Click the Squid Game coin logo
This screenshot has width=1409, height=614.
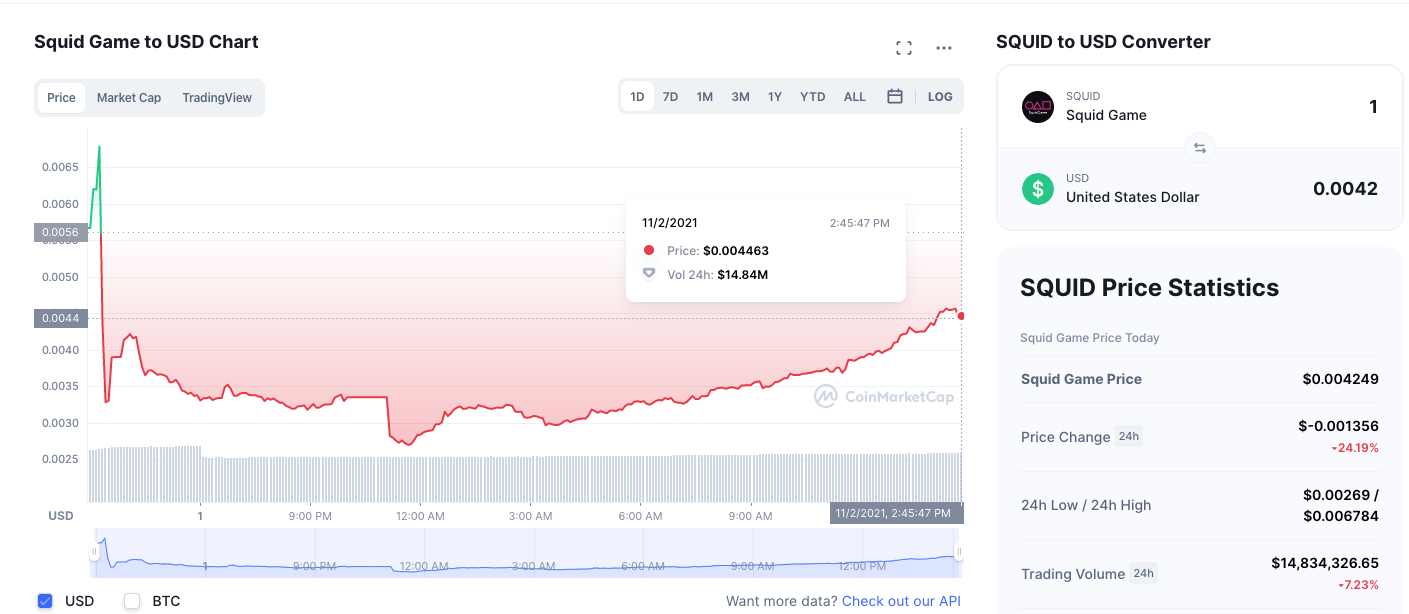point(1038,106)
